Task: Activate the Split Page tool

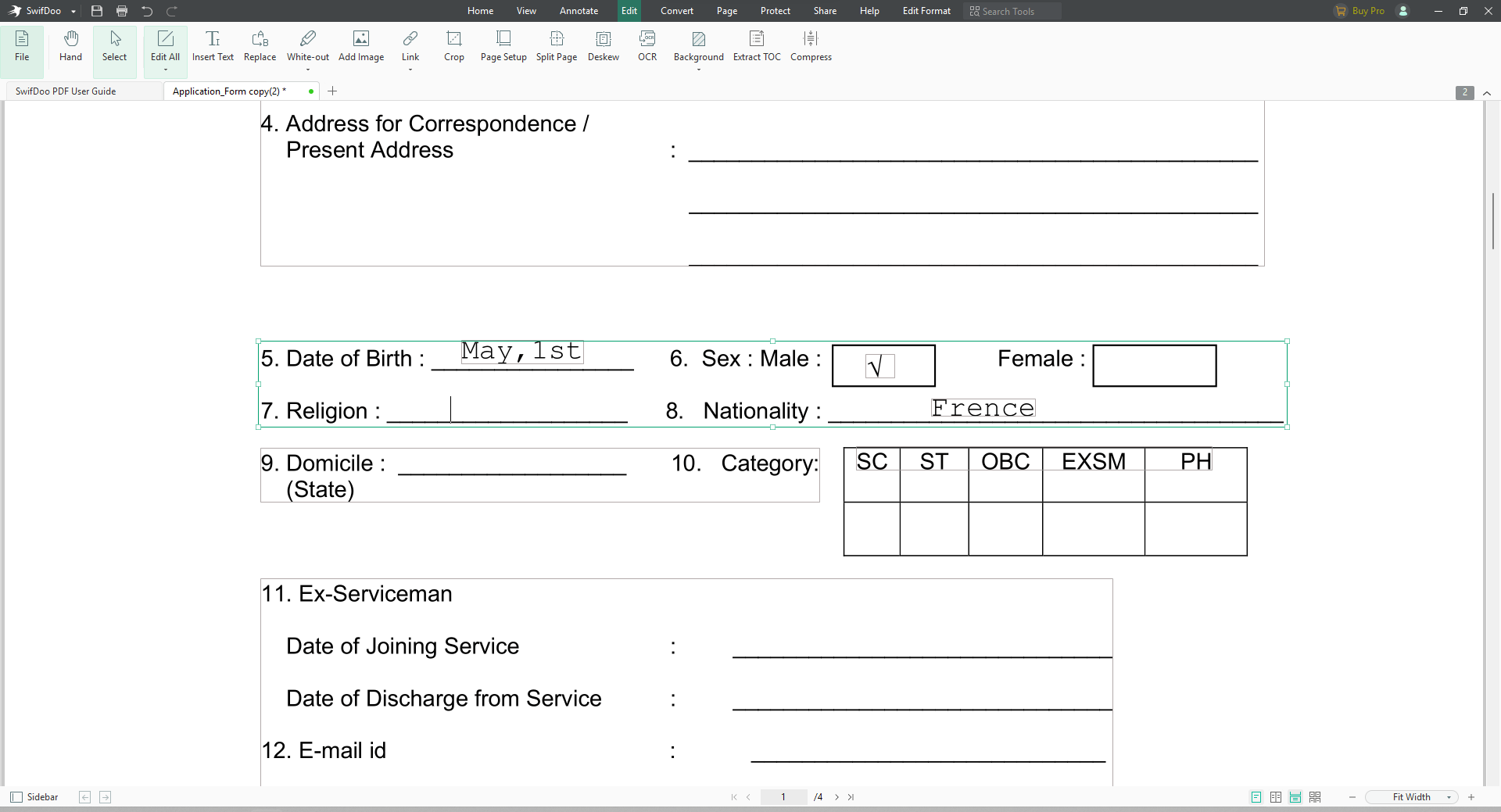Action: [556, 47]
